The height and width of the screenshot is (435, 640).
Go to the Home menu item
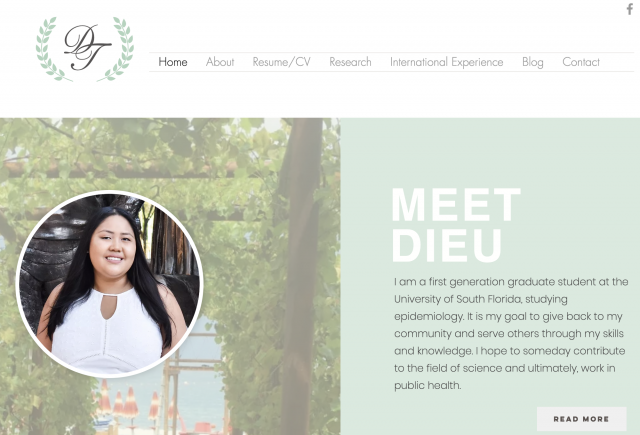[x=173, y=62]
